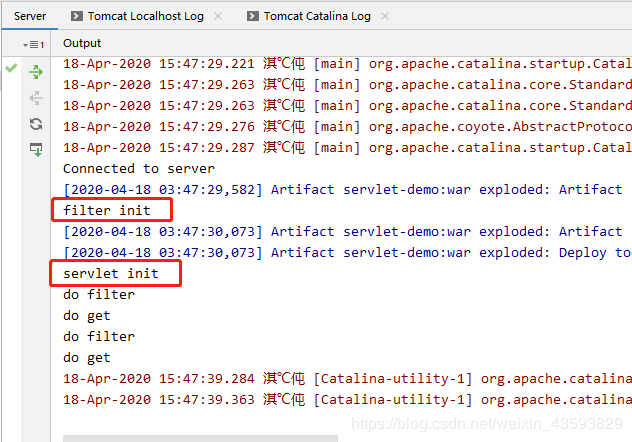Image resolution: width=632 pixels, height=442 pixels.
Task: Click the Refresh deployment status icon
Action: pyautogui.click(x=36, y=124)
